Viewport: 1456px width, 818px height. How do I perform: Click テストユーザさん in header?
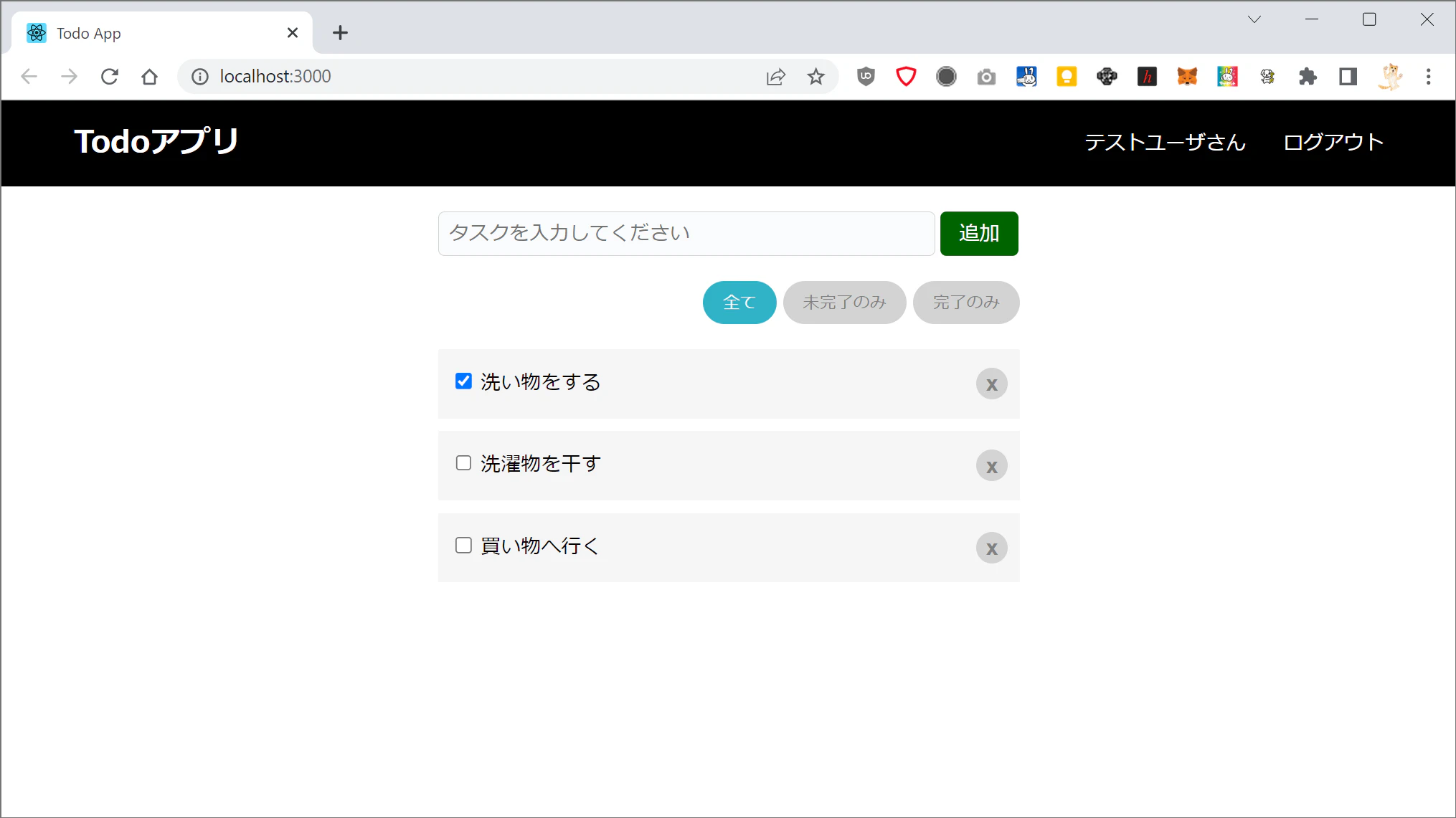(x=1165, y=143)
